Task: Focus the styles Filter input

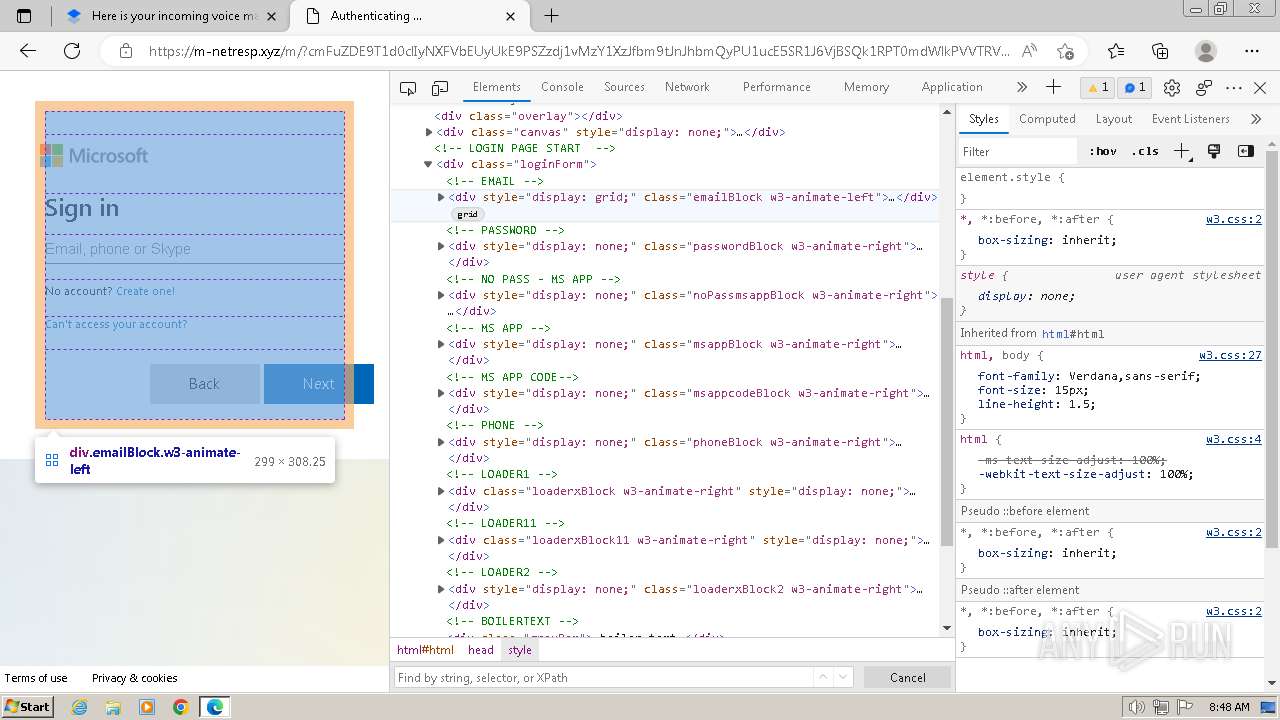Action: [x=1020, y=152]
